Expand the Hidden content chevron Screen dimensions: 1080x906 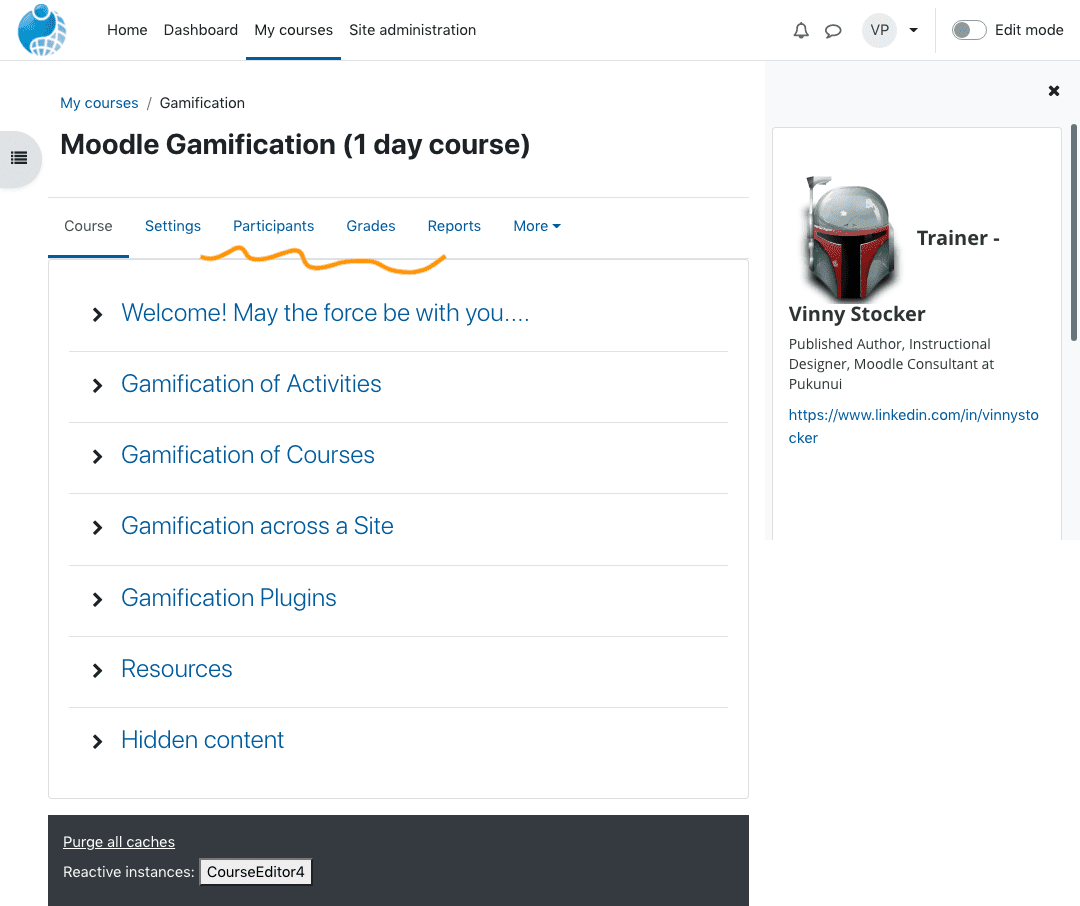(97, 741)
